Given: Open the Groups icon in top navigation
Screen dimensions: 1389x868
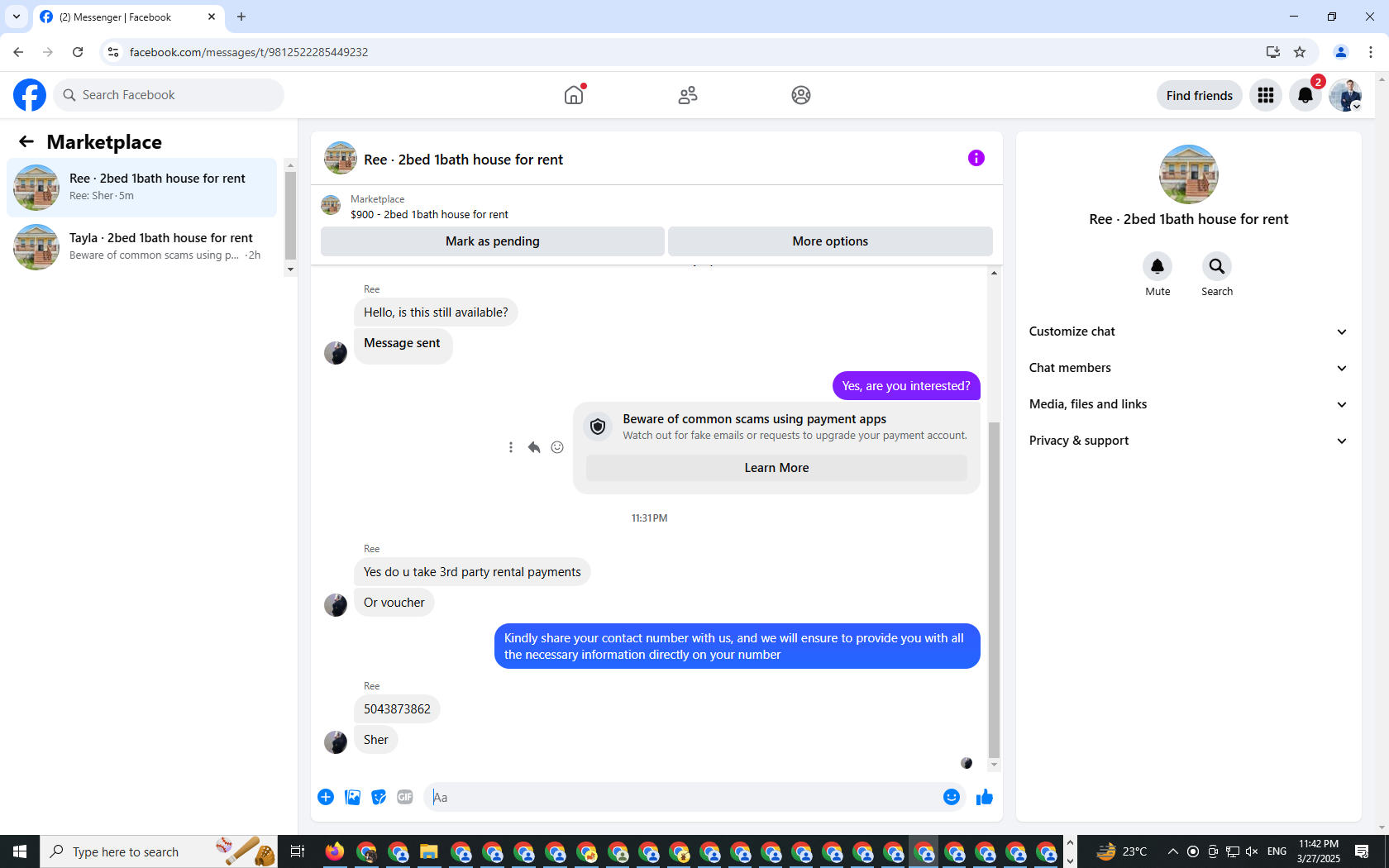Looking at the screenshot, I should (x=801, y=95).
